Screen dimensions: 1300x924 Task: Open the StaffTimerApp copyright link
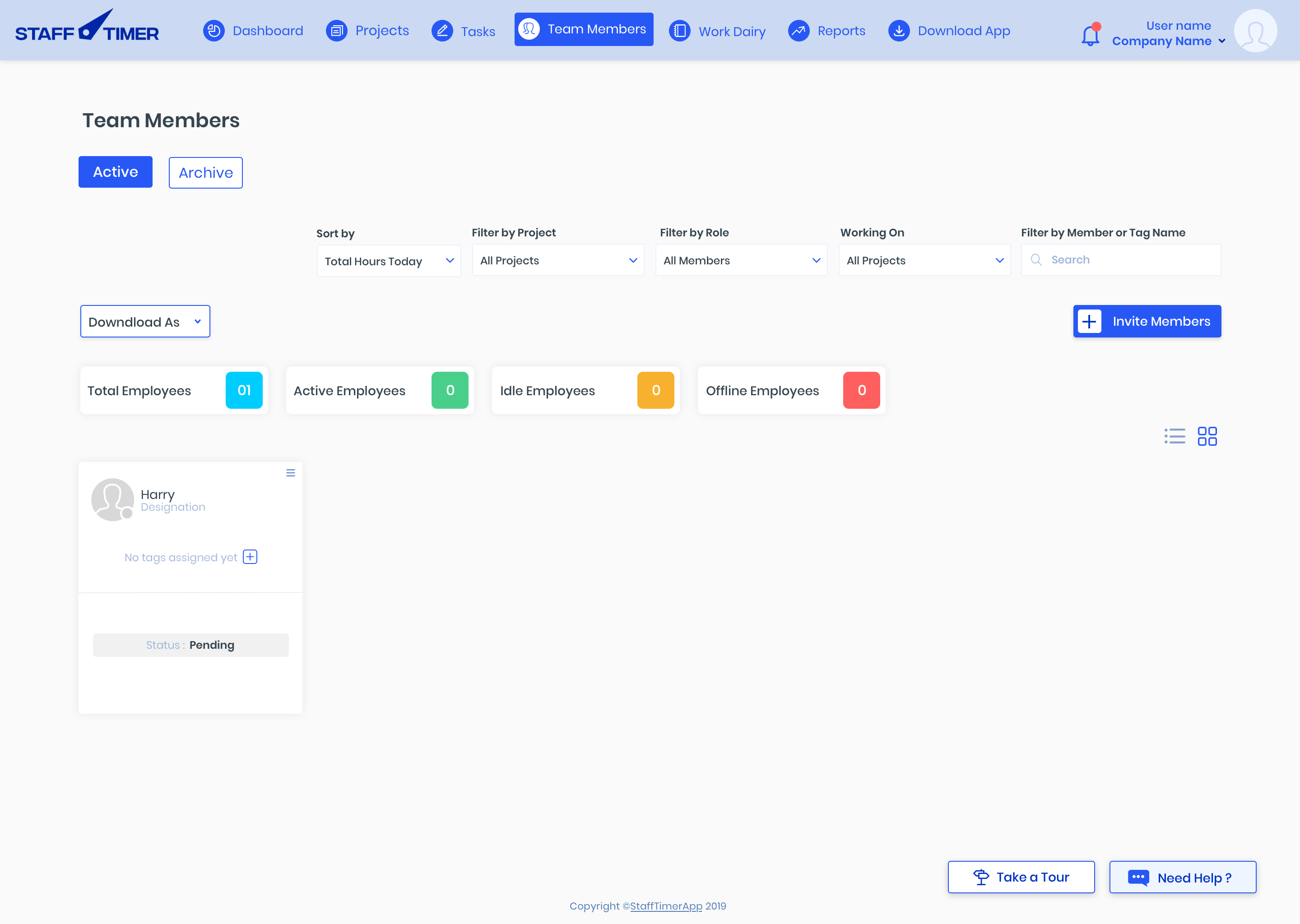(666, 906)
